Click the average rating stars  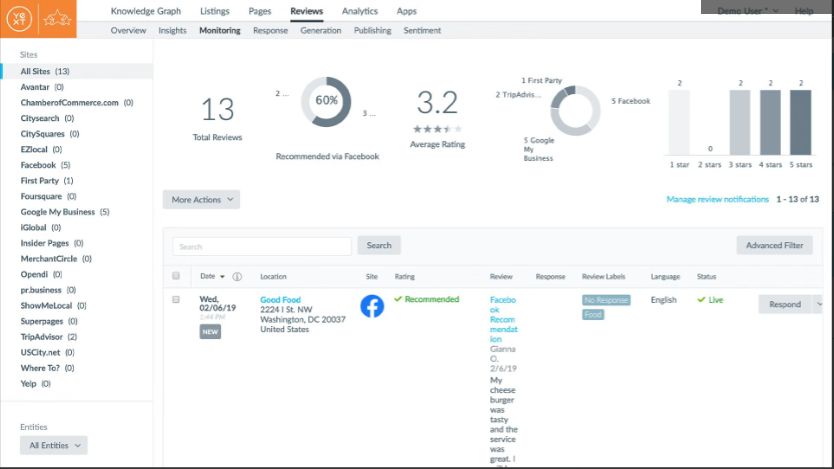click(437, 129)
